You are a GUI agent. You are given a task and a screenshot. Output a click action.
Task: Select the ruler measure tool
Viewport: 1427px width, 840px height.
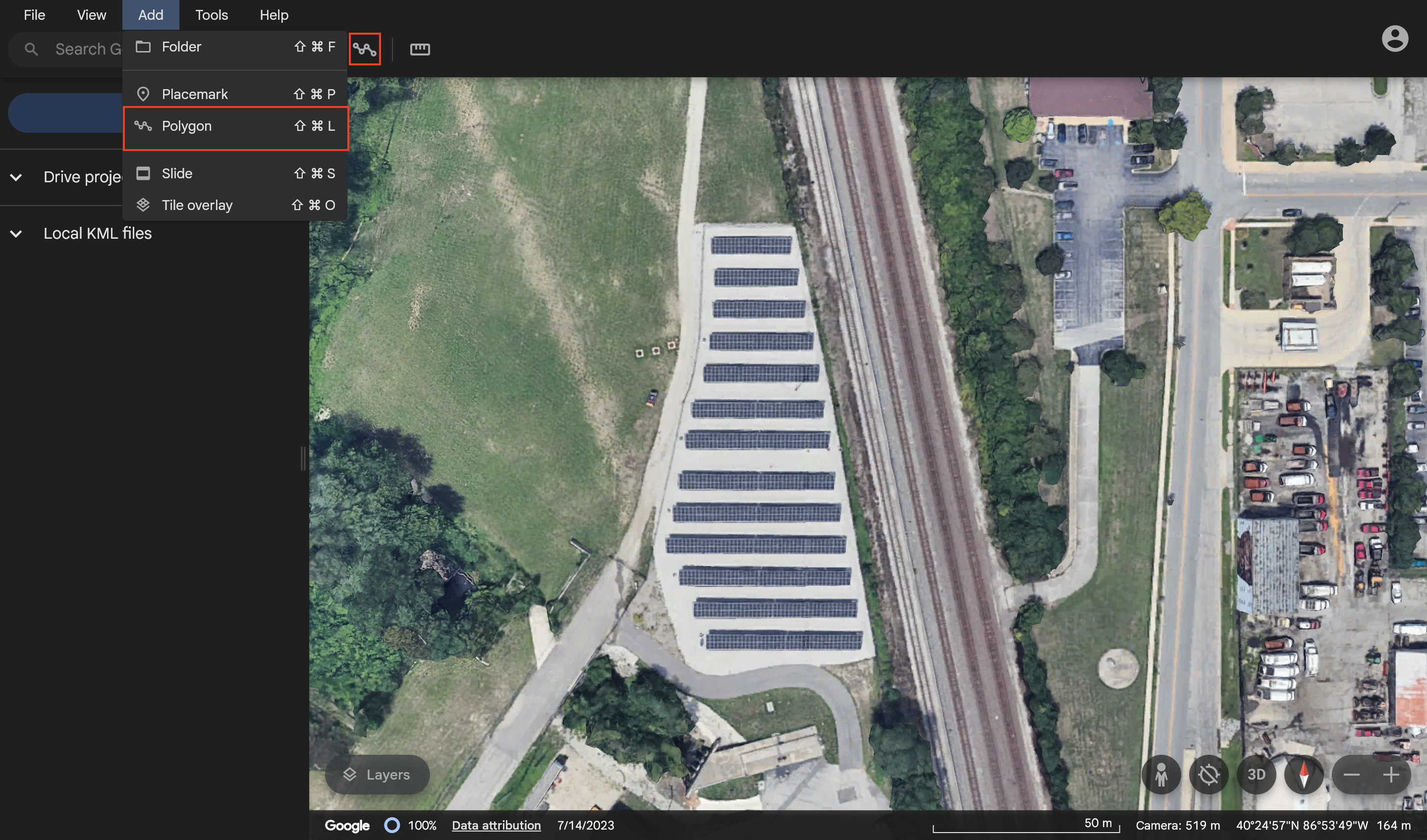420,49
